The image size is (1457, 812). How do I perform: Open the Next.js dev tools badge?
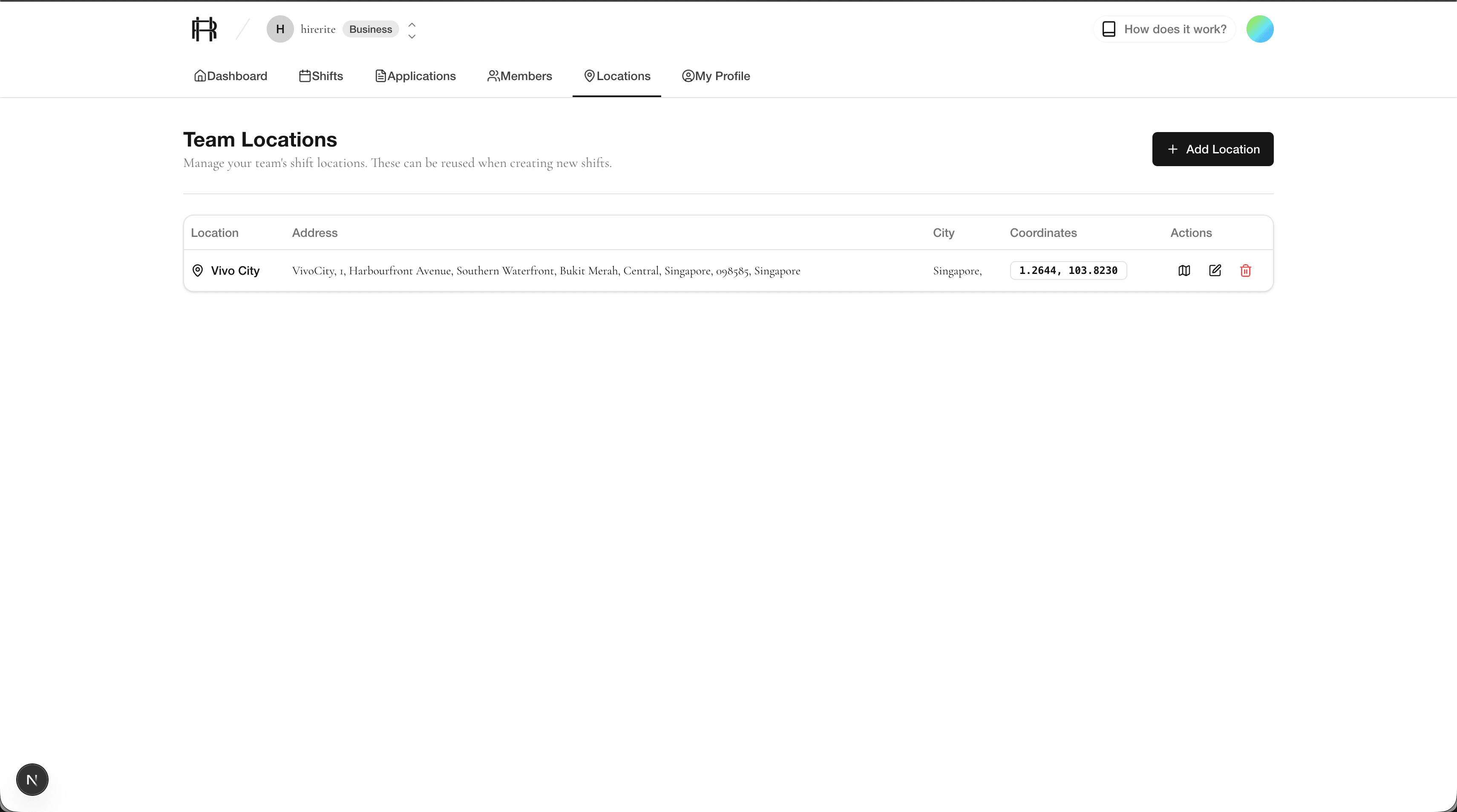coord(32,780)
